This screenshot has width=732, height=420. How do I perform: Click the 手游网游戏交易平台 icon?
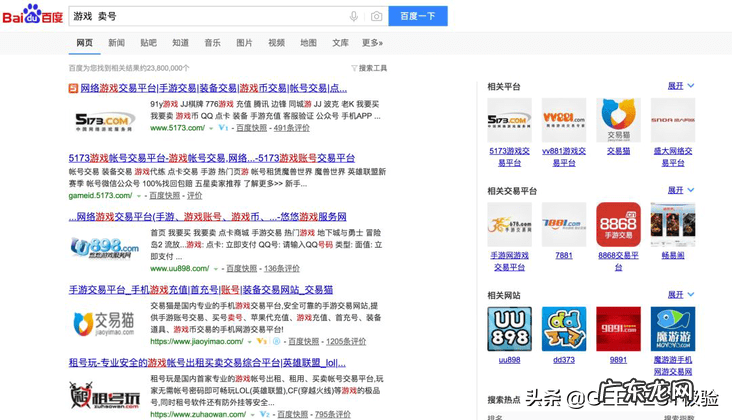509,224
